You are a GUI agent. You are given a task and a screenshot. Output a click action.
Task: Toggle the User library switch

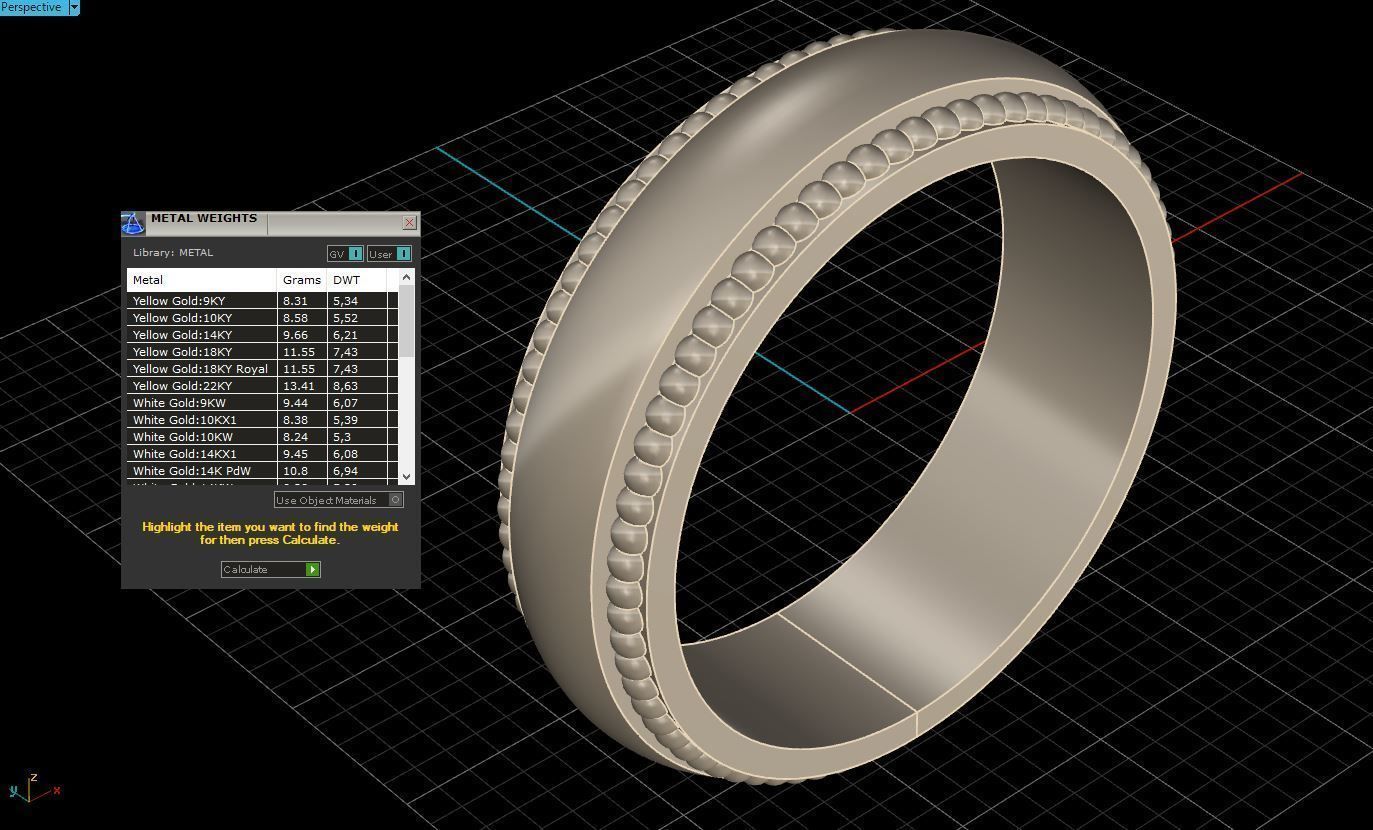coord(390,254)
